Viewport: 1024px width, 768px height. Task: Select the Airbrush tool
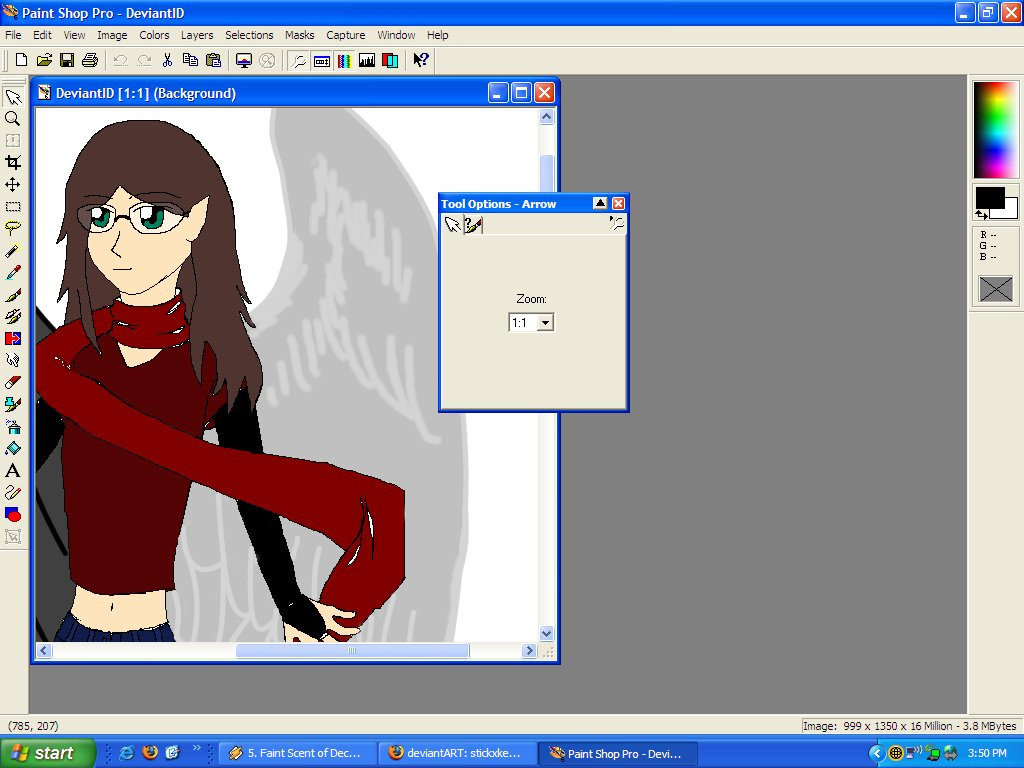pyautogui.click(x=13, y=427)
